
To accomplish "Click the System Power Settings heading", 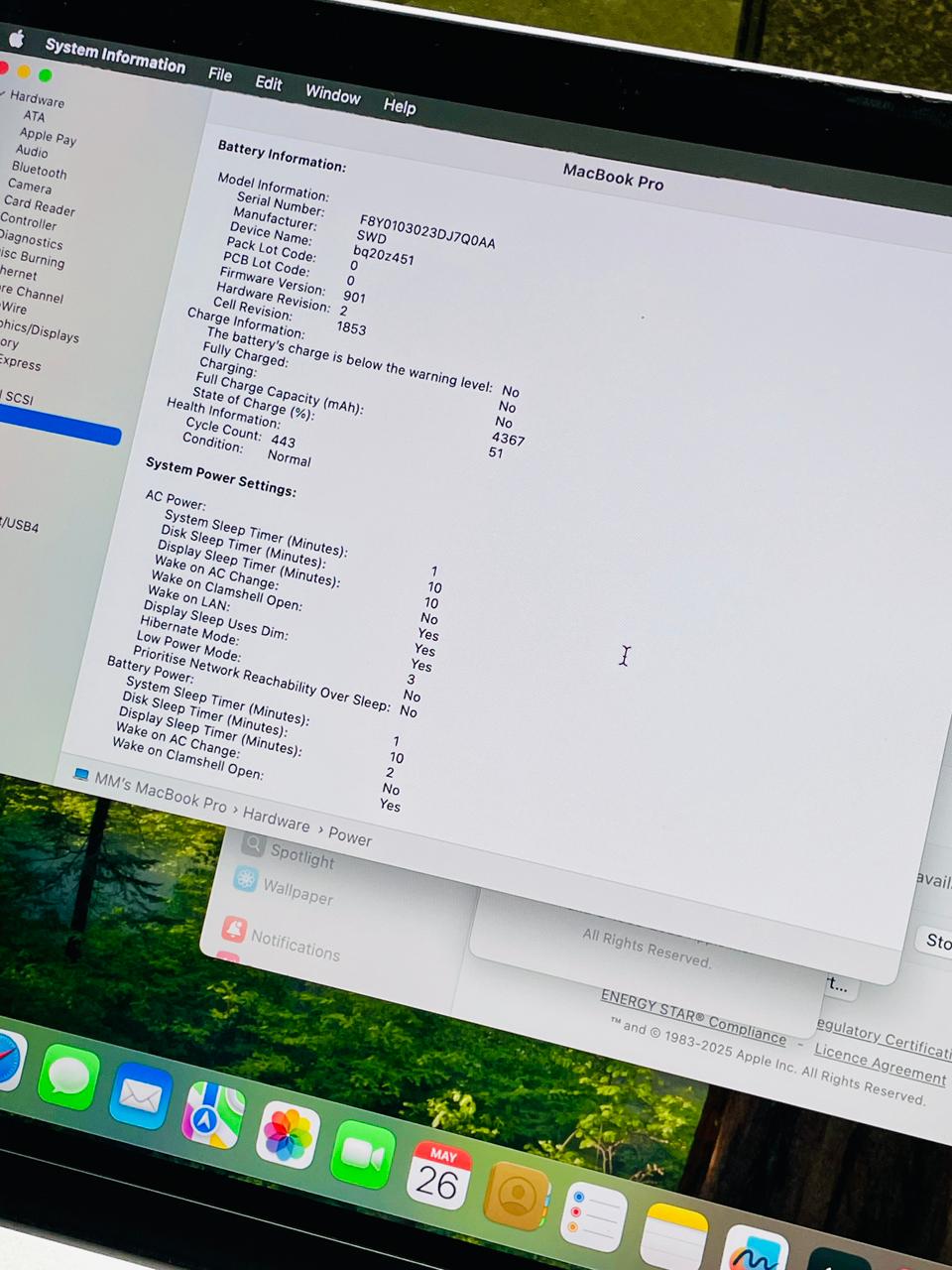I will coord(220,476).
